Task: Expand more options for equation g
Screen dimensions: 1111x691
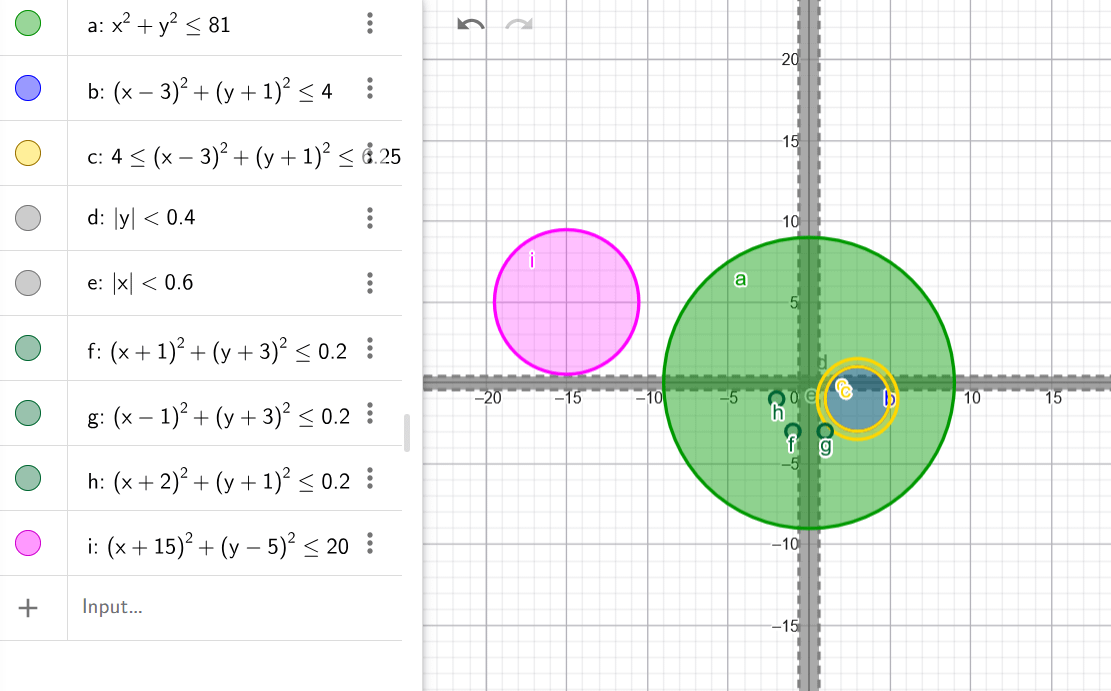Action: click(x=370, y=414)
